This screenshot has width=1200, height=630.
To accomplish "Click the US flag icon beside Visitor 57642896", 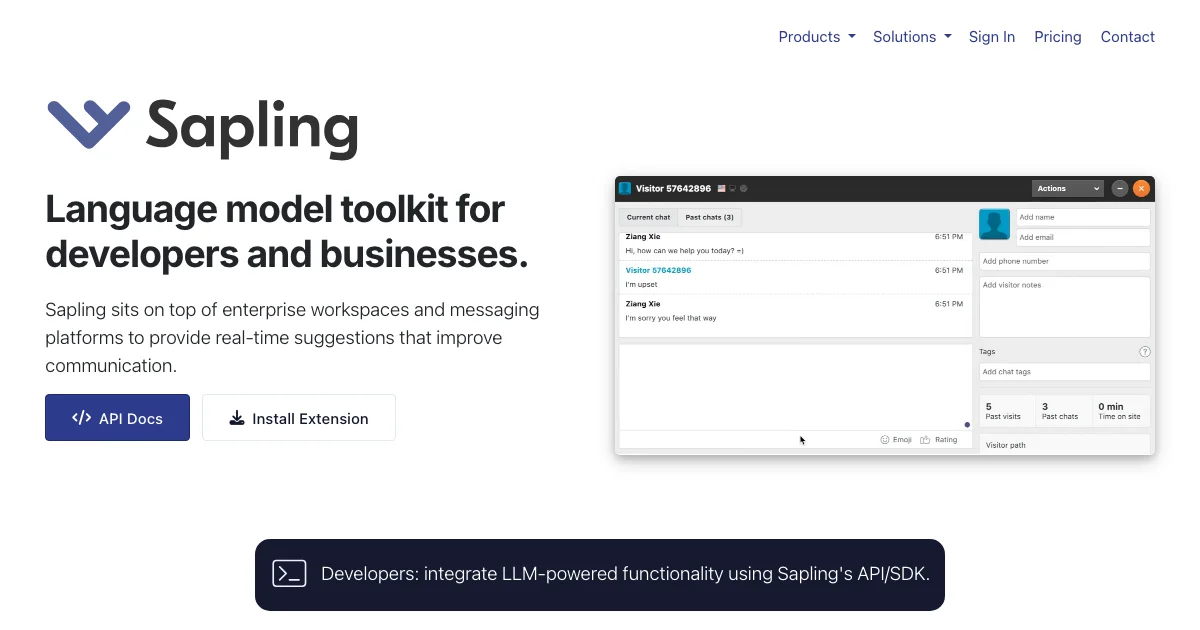I will coord(721,188).
